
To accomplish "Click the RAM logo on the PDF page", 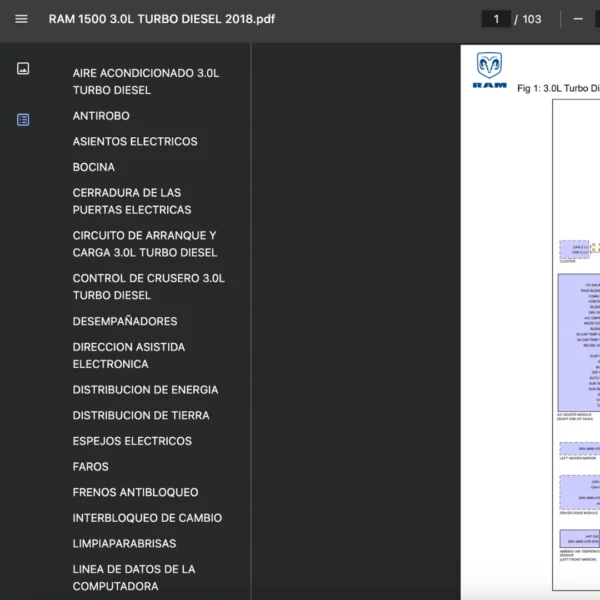I will (x=489, y=71).
